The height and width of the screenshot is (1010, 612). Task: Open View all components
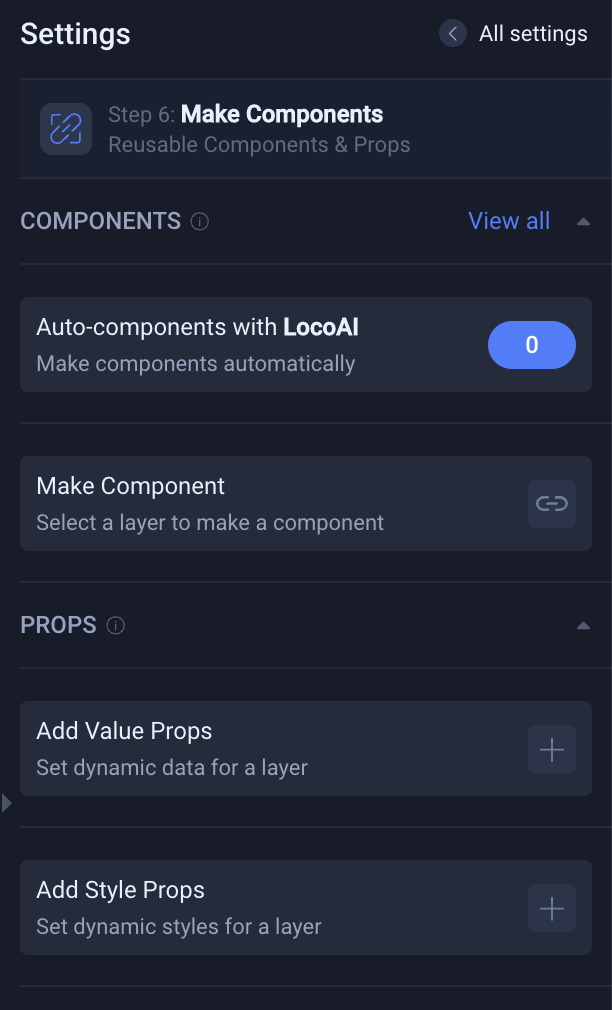[509, 221]
